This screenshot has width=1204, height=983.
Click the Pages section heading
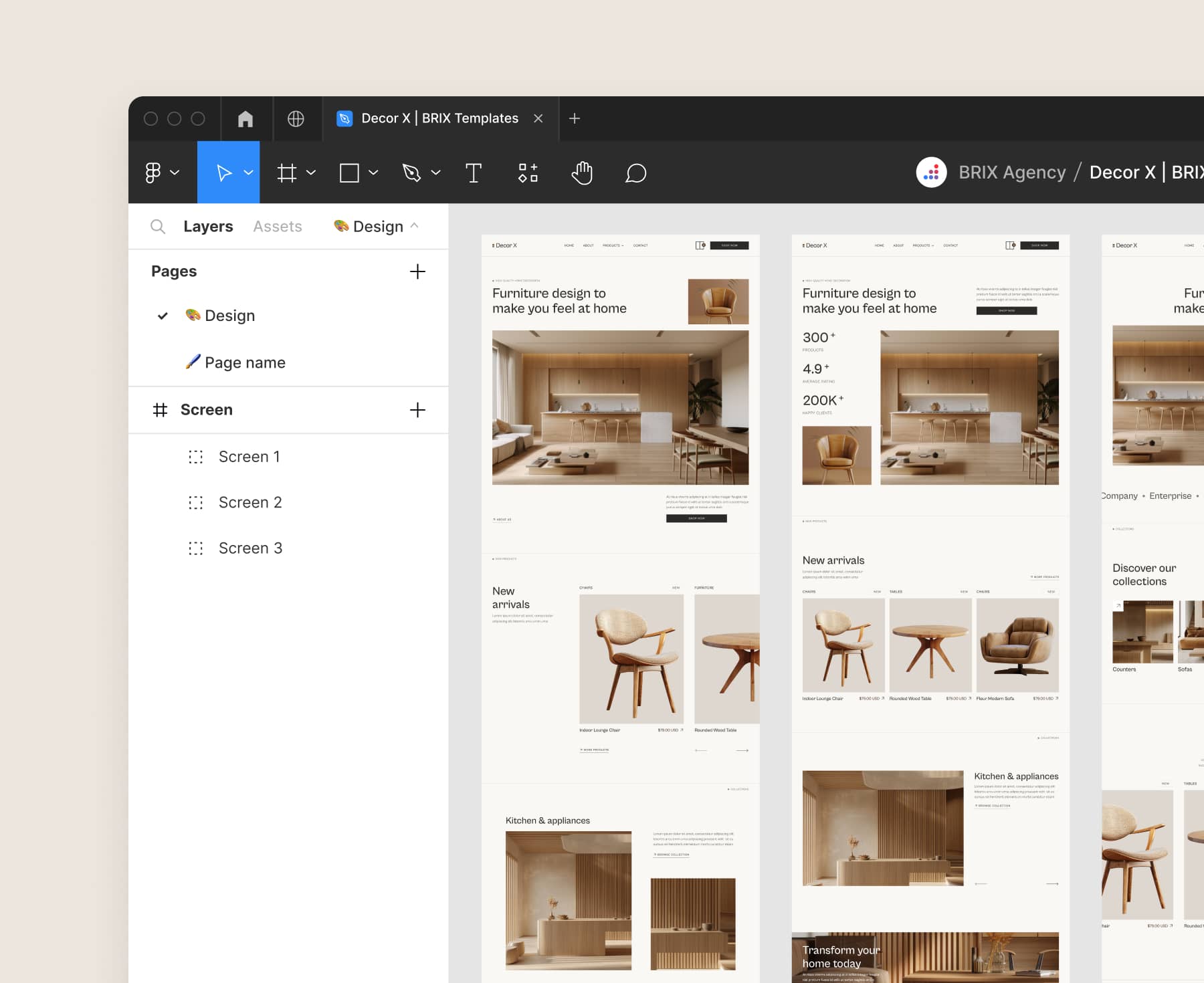tap(174, 271)
